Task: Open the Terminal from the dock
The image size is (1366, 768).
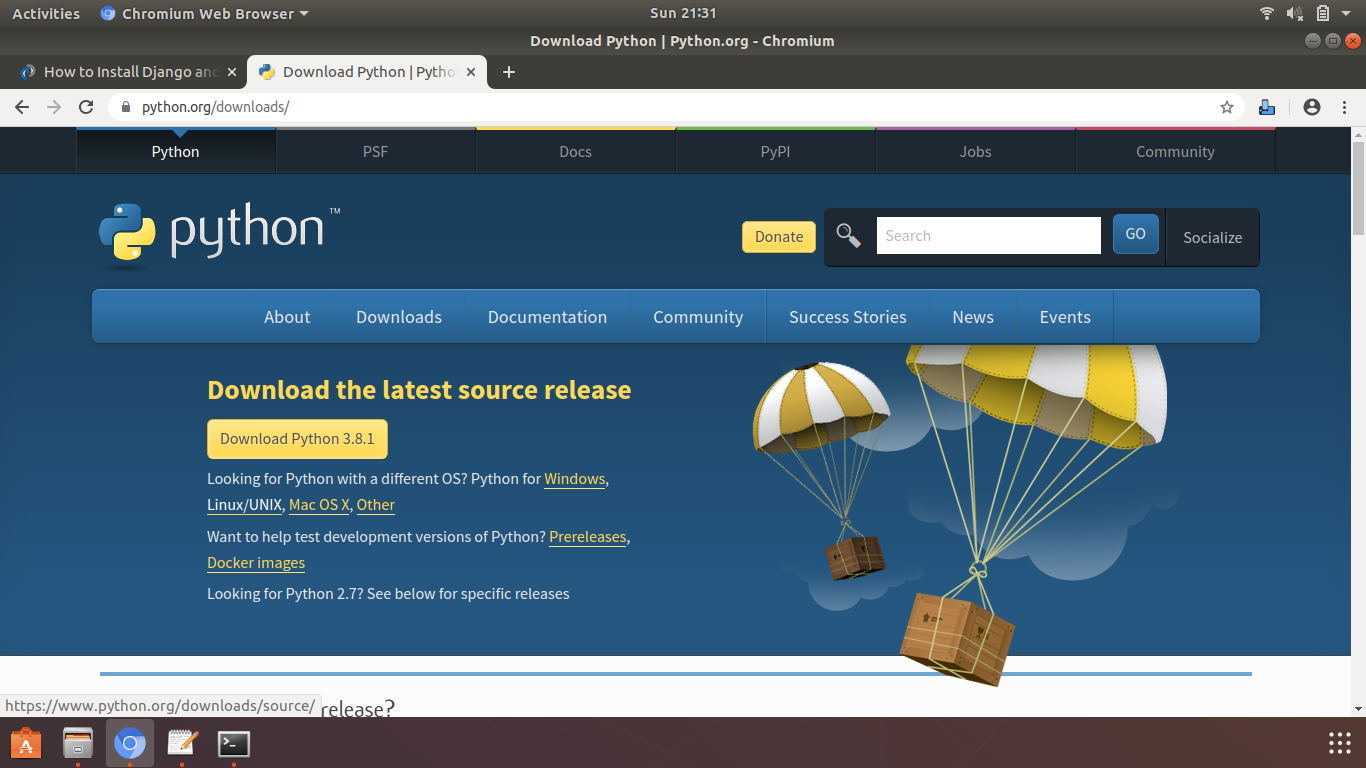Action: [234, 743]
